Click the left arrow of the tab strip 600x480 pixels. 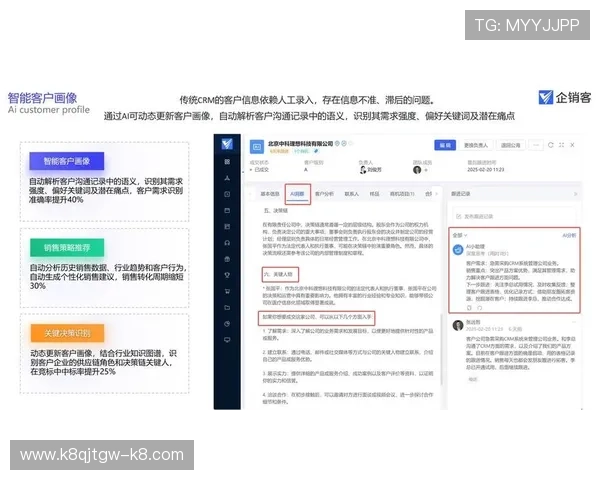pyautogui.click(x=251, y=194)
